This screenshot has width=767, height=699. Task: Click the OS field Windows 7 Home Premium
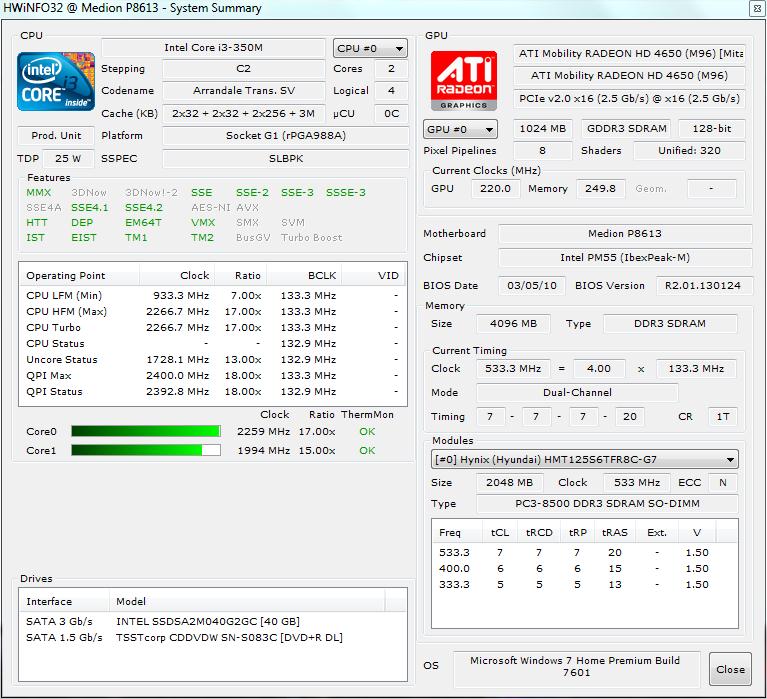coord(576,667)
